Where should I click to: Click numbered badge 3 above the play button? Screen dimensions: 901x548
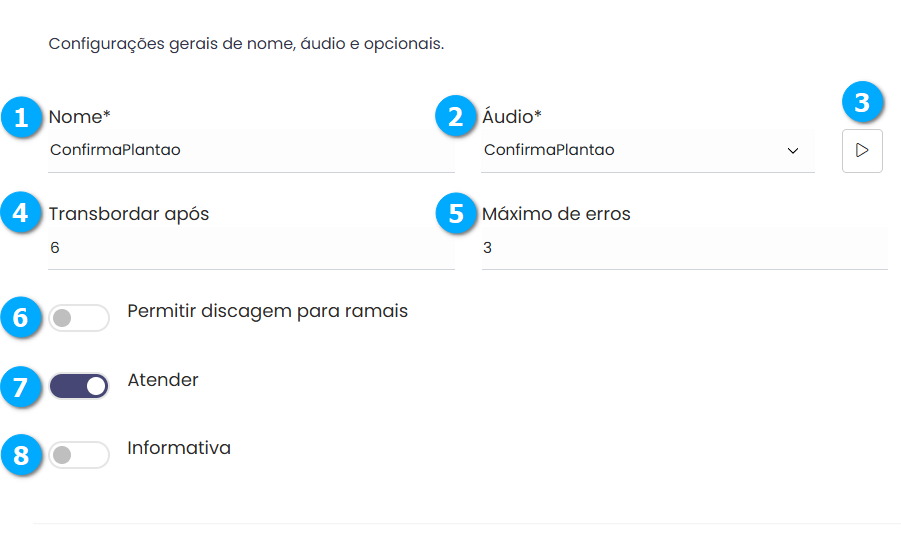click(x=862, y=102)
